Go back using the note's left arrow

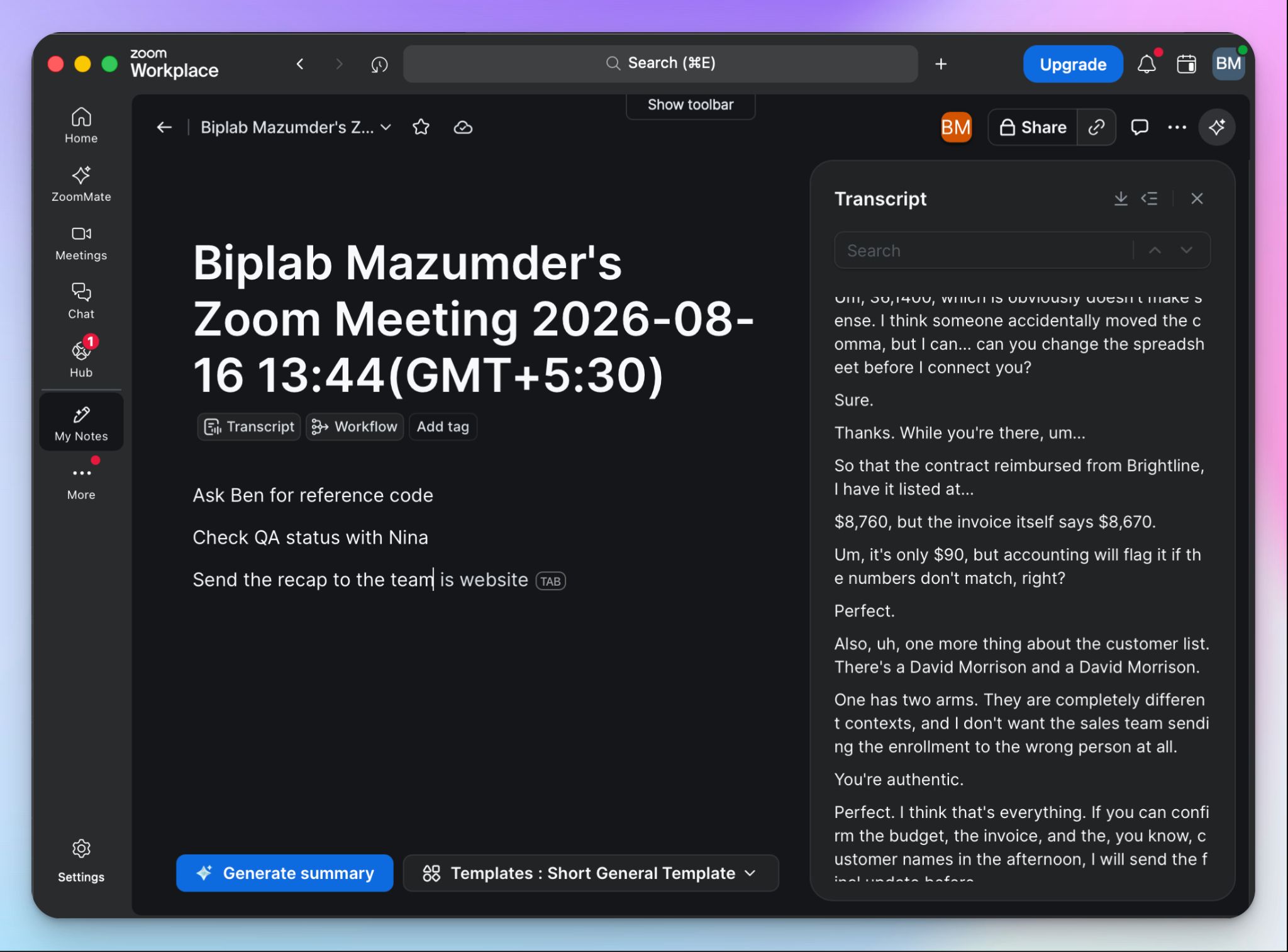pos(164,127)
